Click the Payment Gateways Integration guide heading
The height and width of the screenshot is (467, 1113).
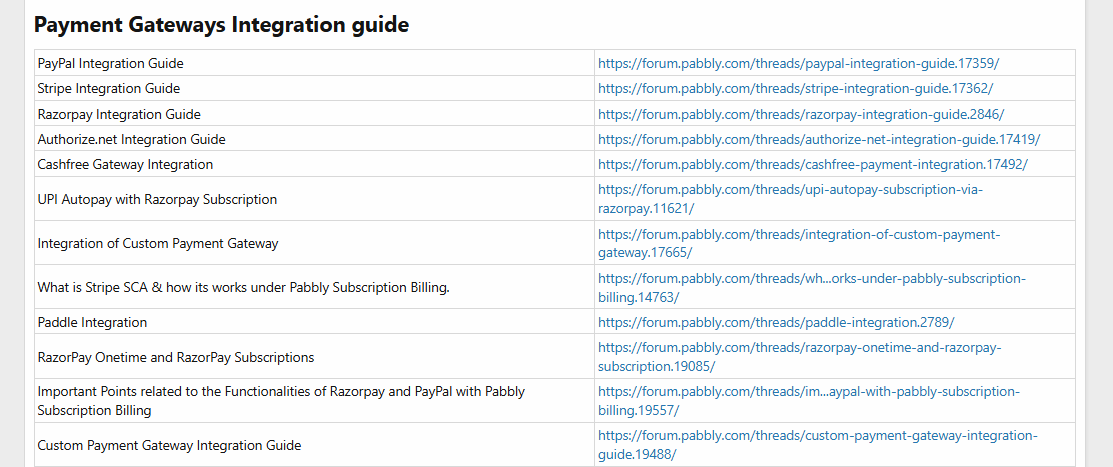221,25
